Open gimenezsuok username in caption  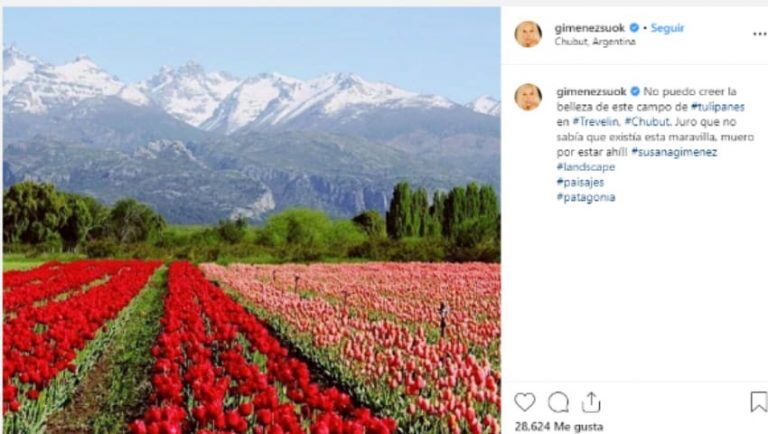[x=591, y=92]
